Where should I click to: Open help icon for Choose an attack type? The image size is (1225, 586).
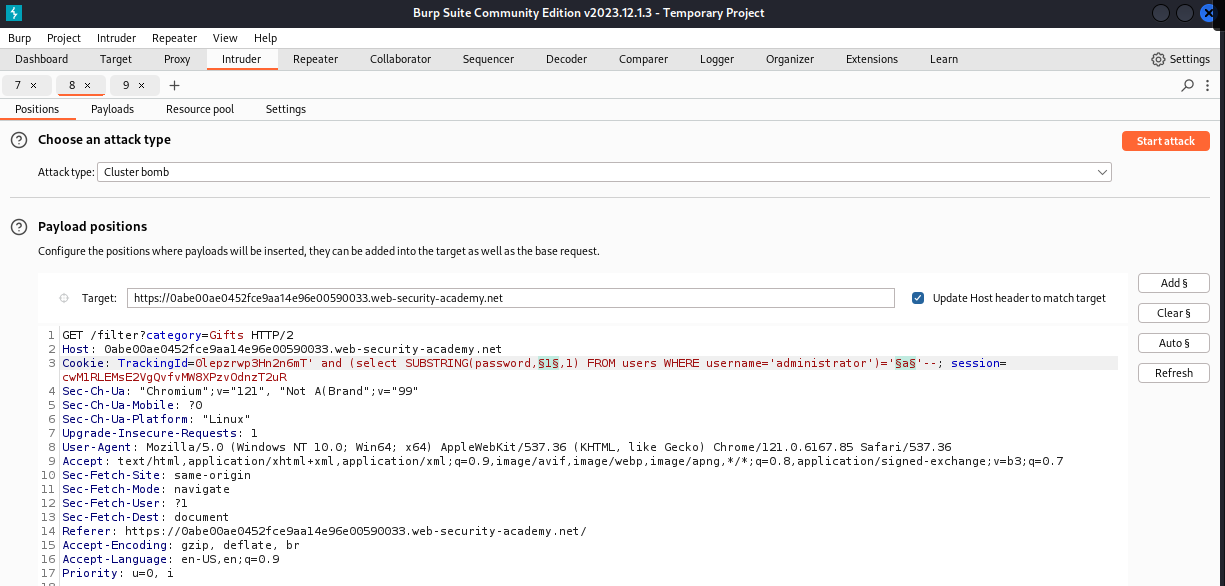(x=19, y=140)
